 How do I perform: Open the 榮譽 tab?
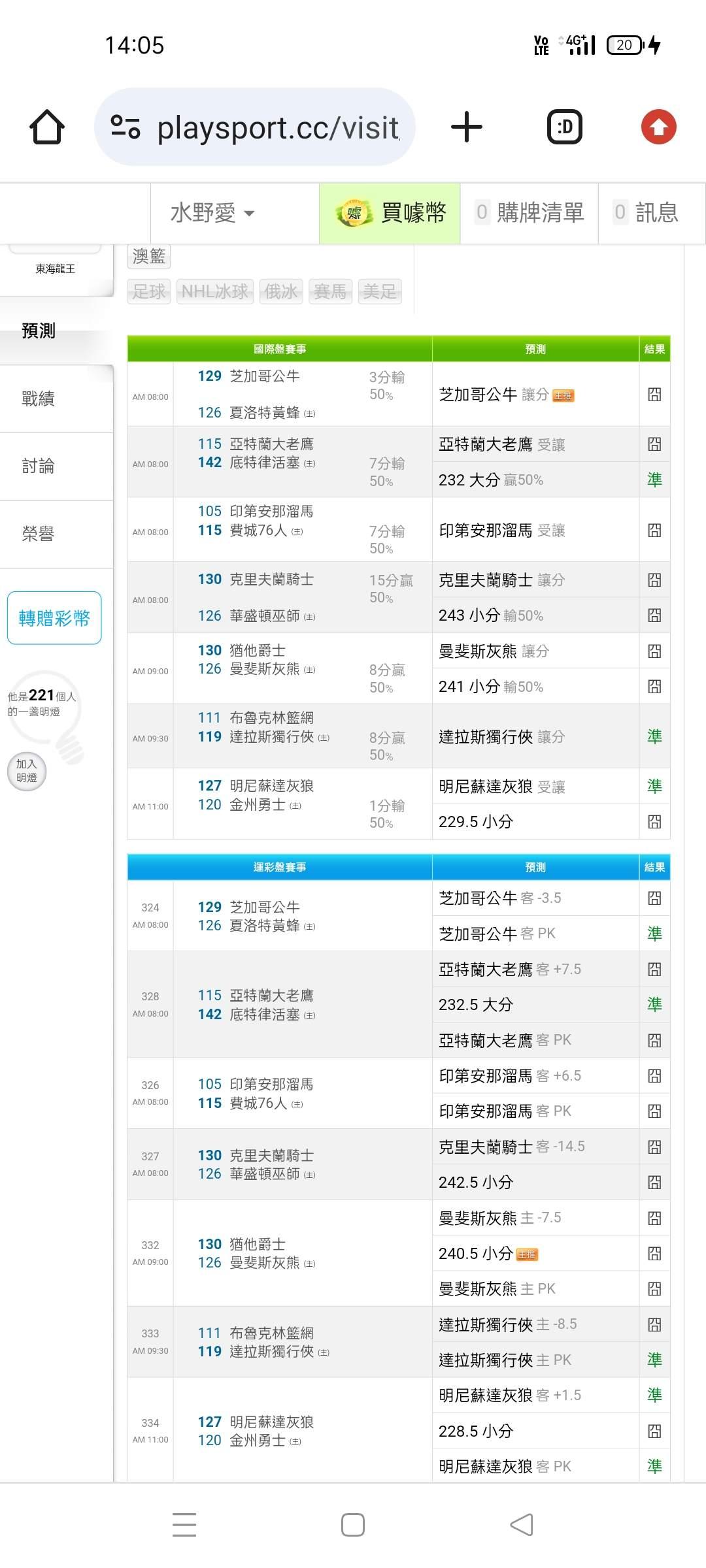pos(39,534)
